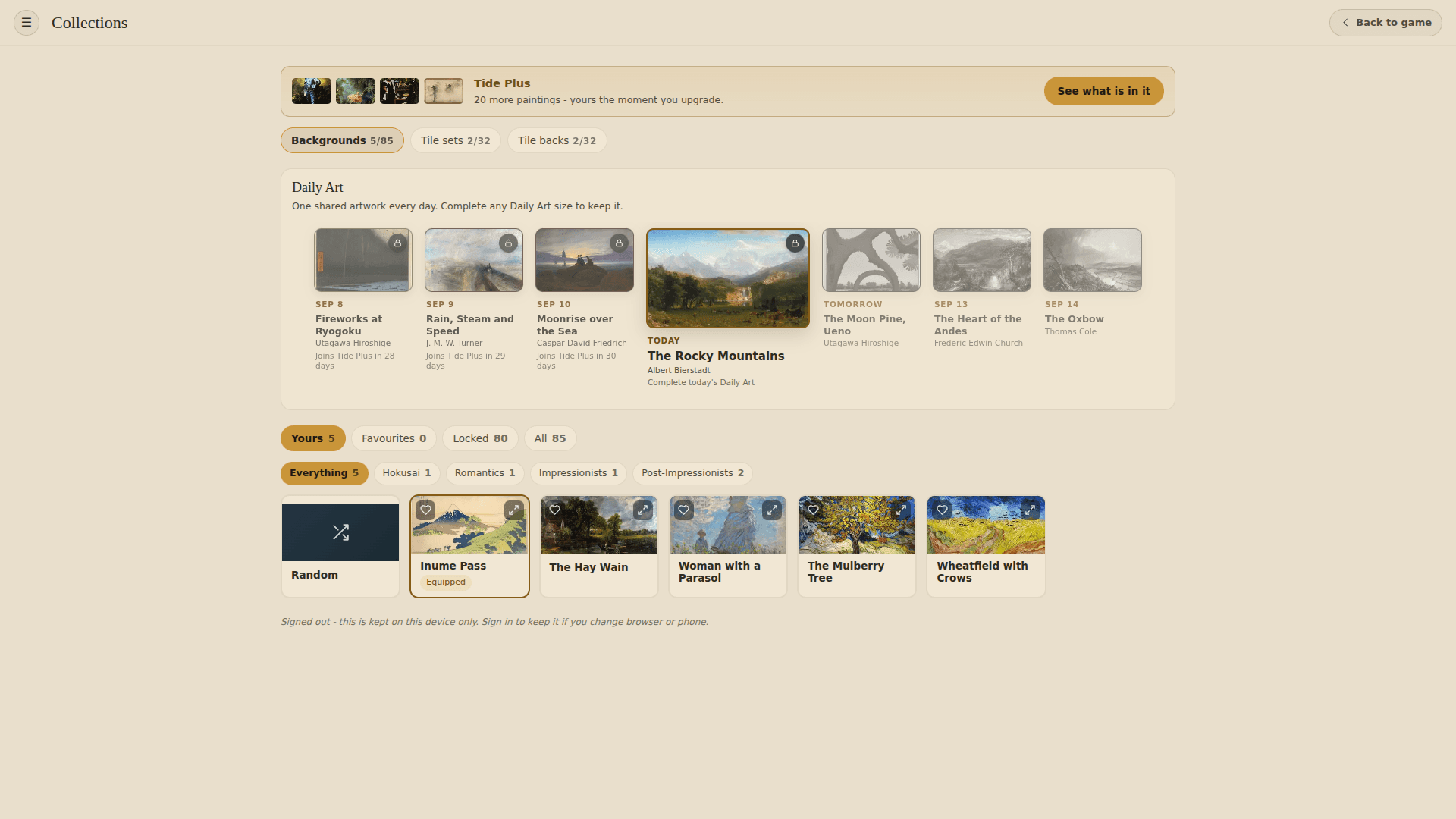Viewport: 1456px width, 819px height.
Task: Filter by All 85
Action: [550, 438]
